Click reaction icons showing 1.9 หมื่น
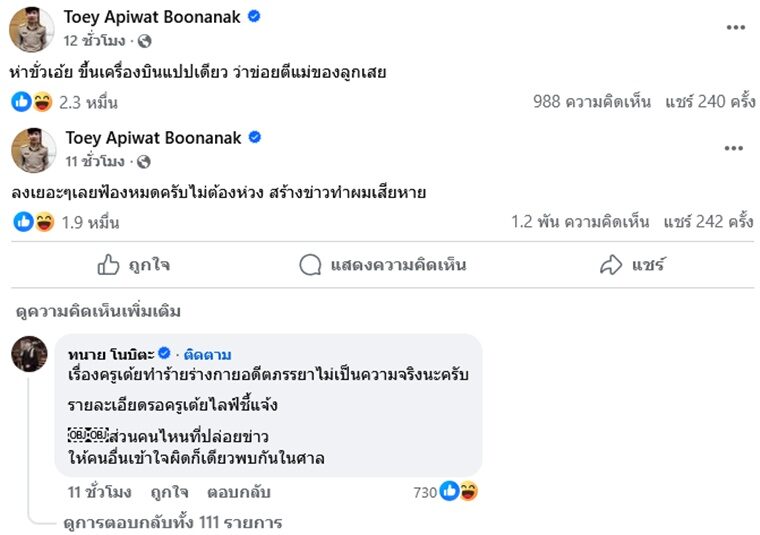Image resolution: width=760 pixels, height=535 pixels. pyautogui.click(x=32, y=222)
